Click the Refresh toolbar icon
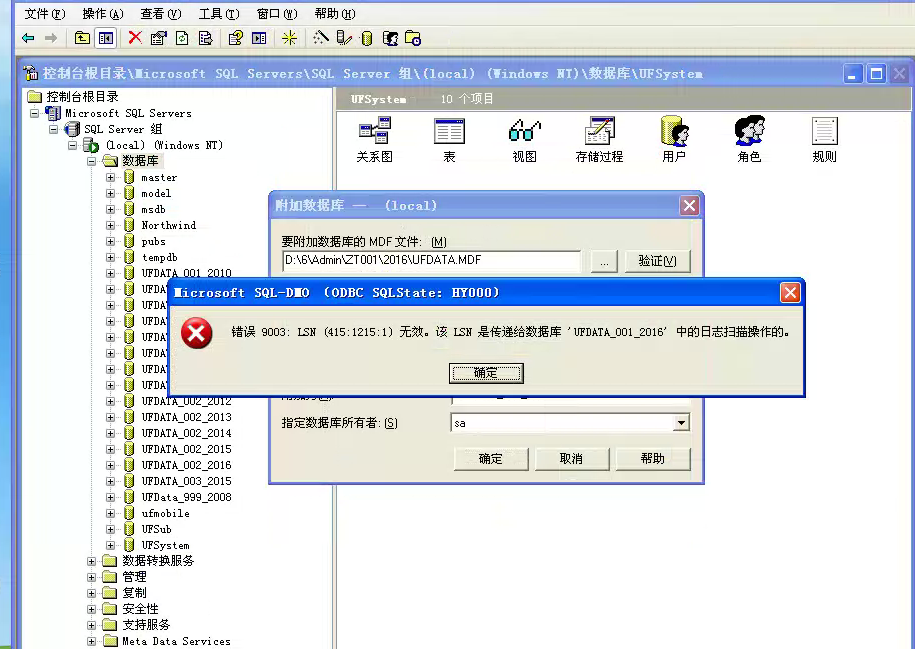The image size is (915, 649). (182, 39)
